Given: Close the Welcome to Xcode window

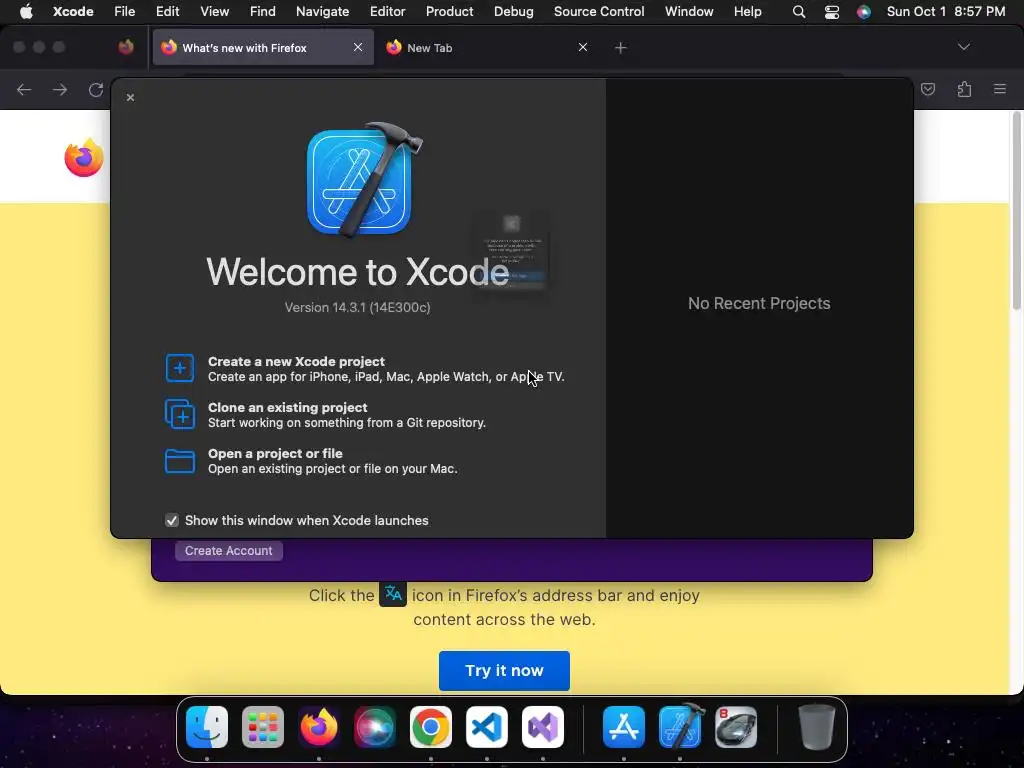Looking at the screenshot, I should [130, 97].
